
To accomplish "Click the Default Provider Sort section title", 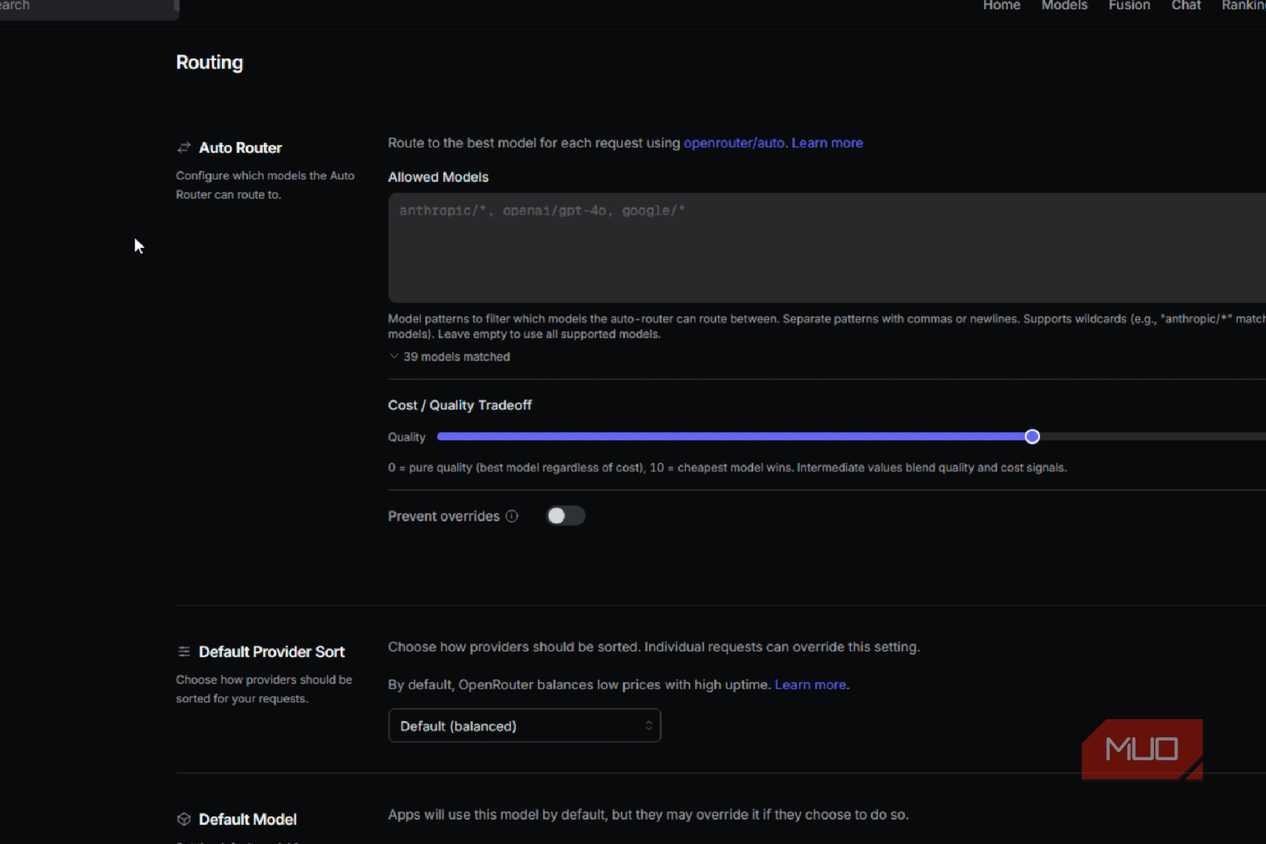I will point(272,652).
